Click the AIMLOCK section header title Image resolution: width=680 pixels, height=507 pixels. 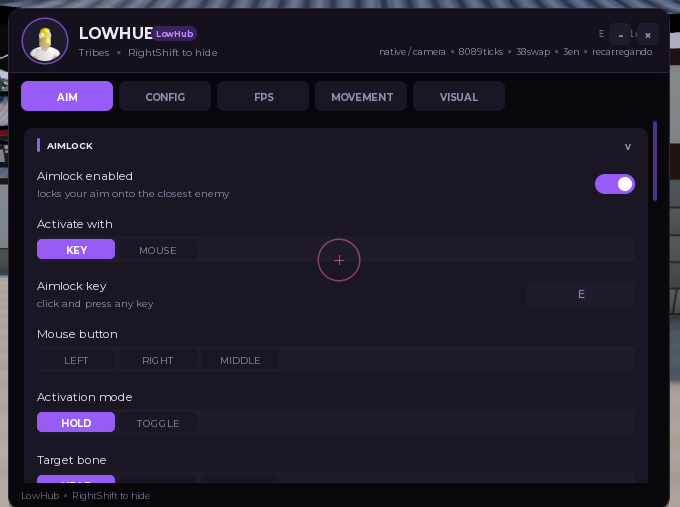(70, 146)
